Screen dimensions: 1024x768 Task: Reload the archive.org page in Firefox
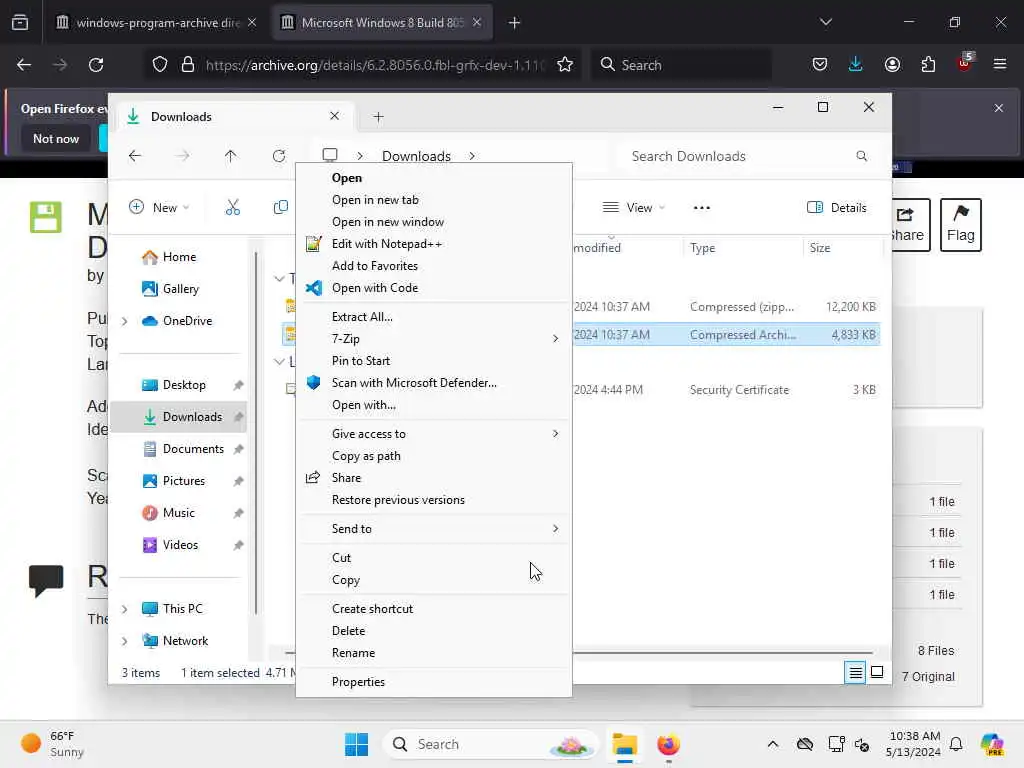(96, 65)
